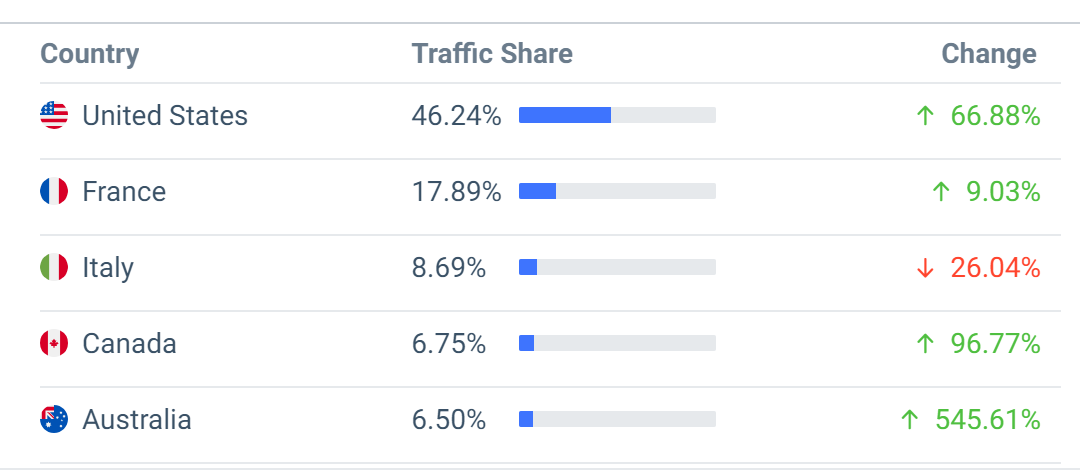Select the Italy country name
Screen dimensions: 1080x470
click(x=108, y=268)
